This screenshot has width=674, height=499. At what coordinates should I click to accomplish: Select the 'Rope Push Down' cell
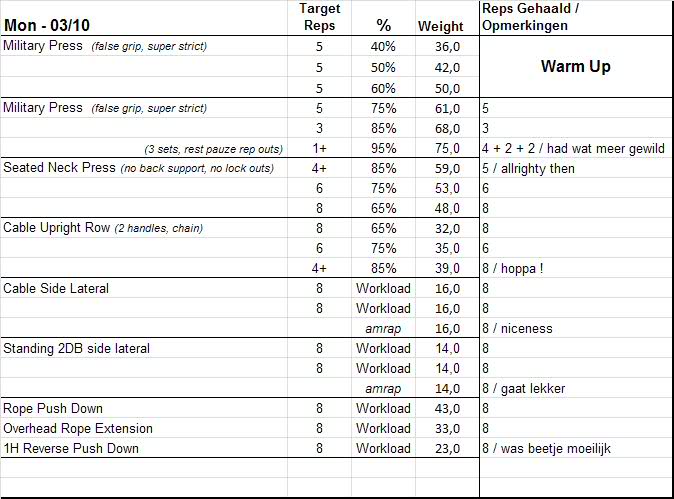[53, 408]
